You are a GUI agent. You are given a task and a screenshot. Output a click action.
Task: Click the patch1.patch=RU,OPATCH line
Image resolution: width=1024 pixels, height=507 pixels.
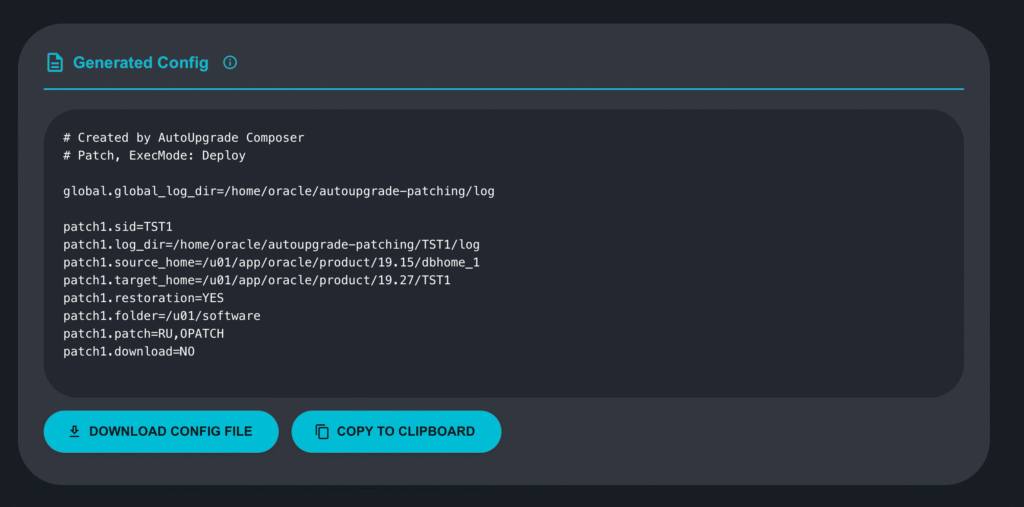143,334
